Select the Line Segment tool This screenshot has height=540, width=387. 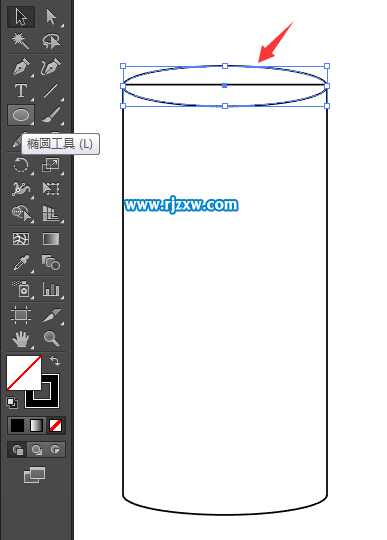pos(51,91)
